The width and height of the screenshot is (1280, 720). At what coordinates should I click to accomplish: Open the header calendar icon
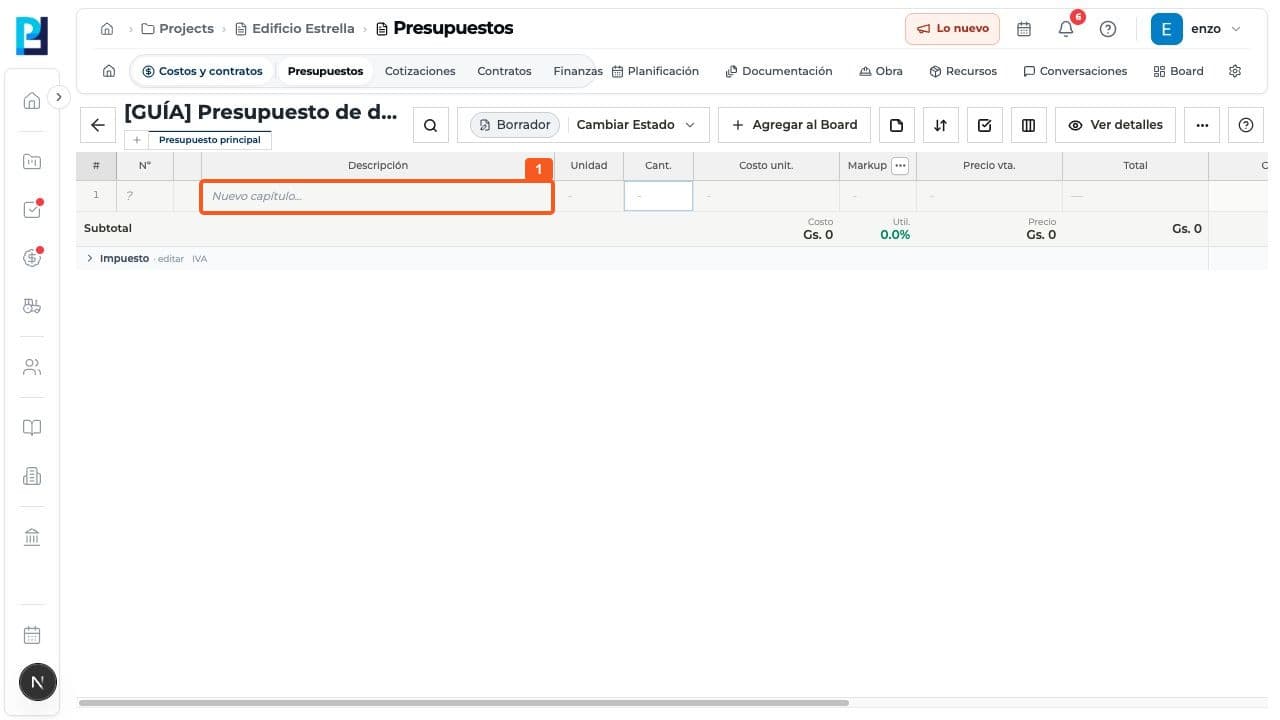tap(1024, 29)
